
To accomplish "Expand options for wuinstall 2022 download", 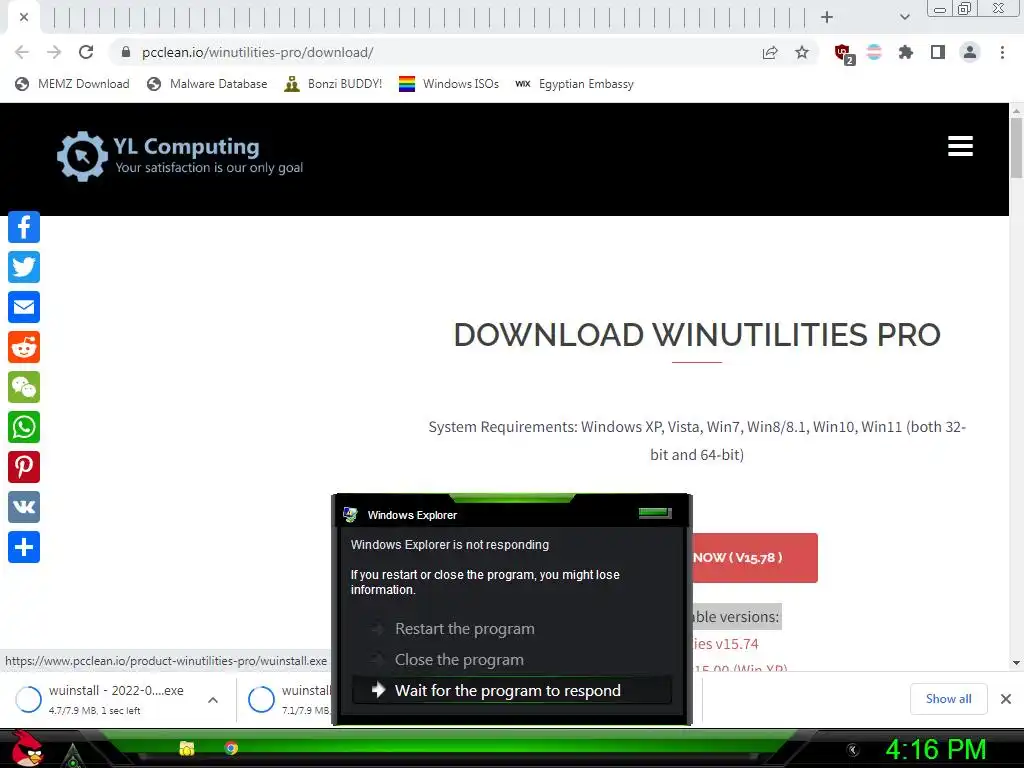I will point(213,699).
